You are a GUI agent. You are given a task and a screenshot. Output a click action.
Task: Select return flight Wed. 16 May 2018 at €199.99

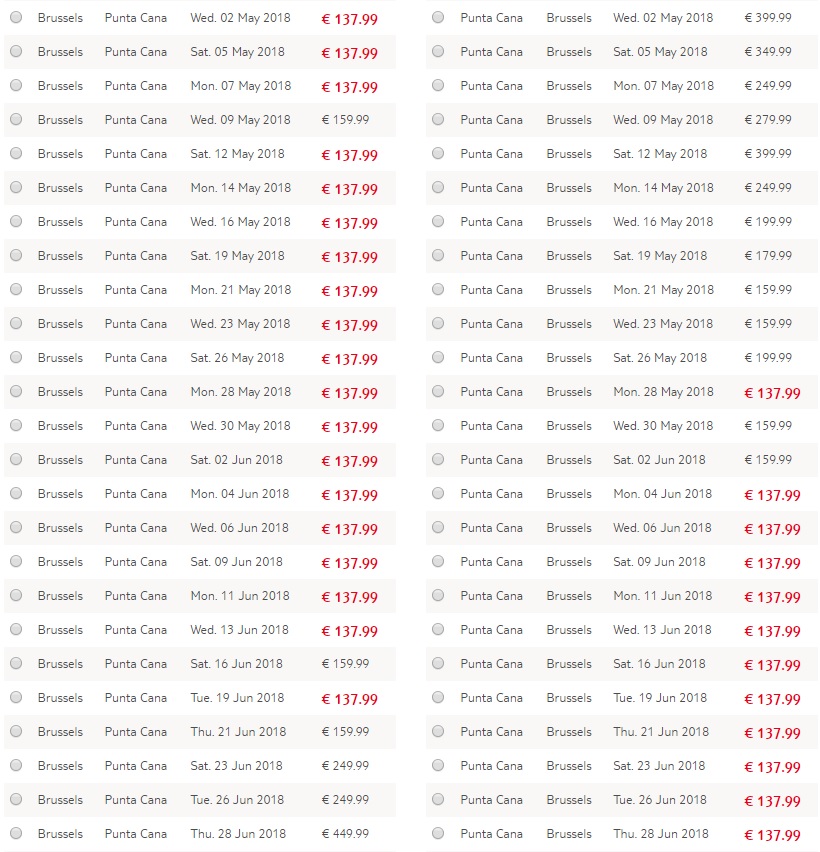point(438,221)
